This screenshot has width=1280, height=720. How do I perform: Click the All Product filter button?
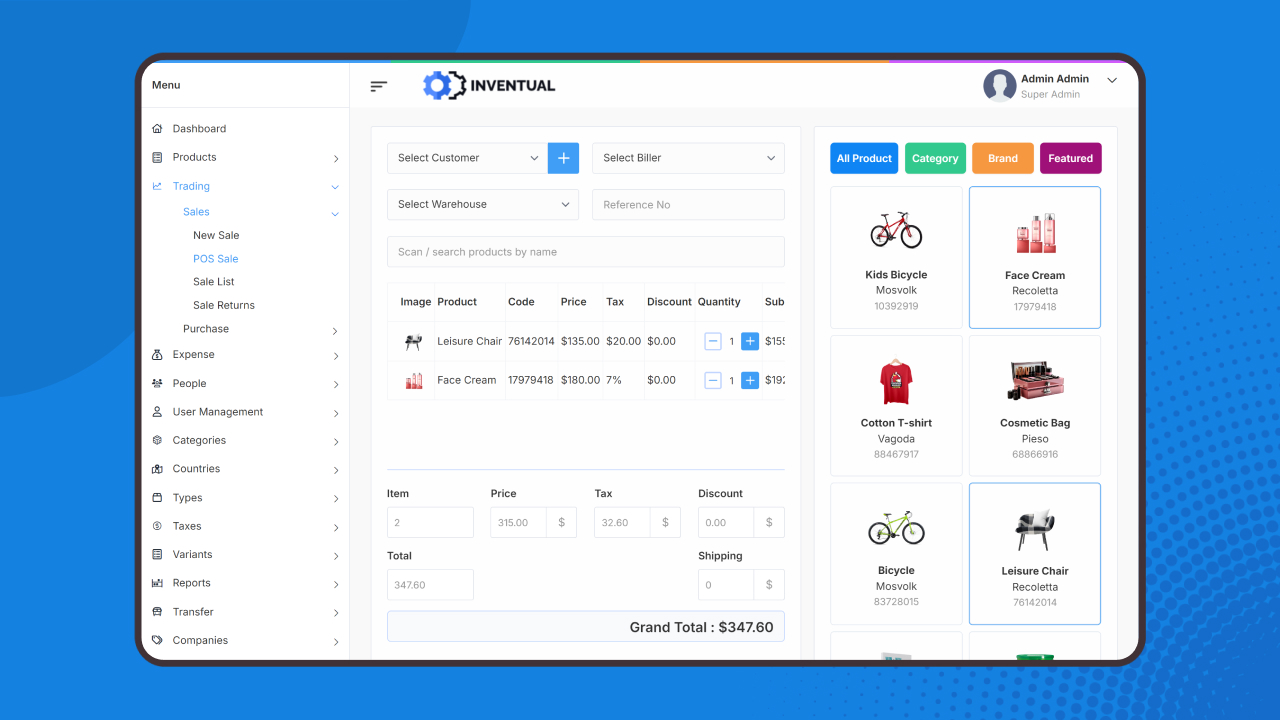(864, 158)
